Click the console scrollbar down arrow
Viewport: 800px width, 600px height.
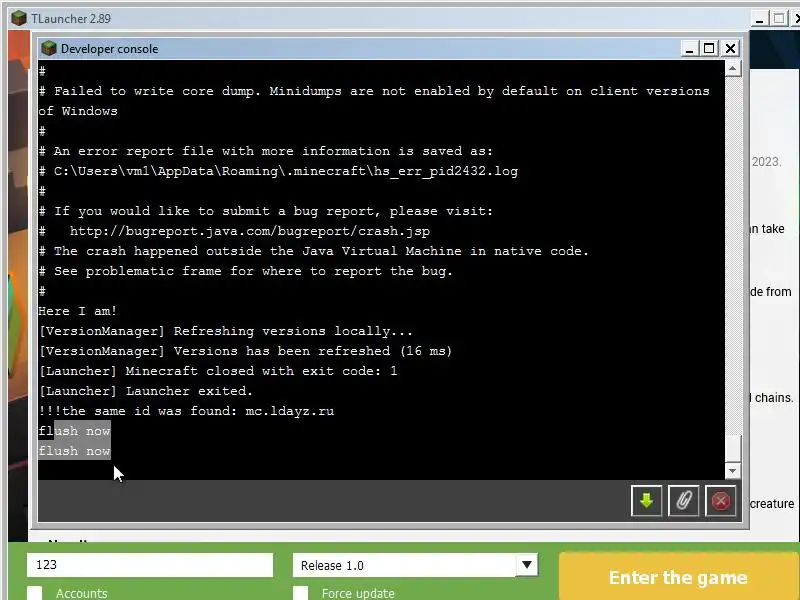pyautogui.click(x=733, y=471)
